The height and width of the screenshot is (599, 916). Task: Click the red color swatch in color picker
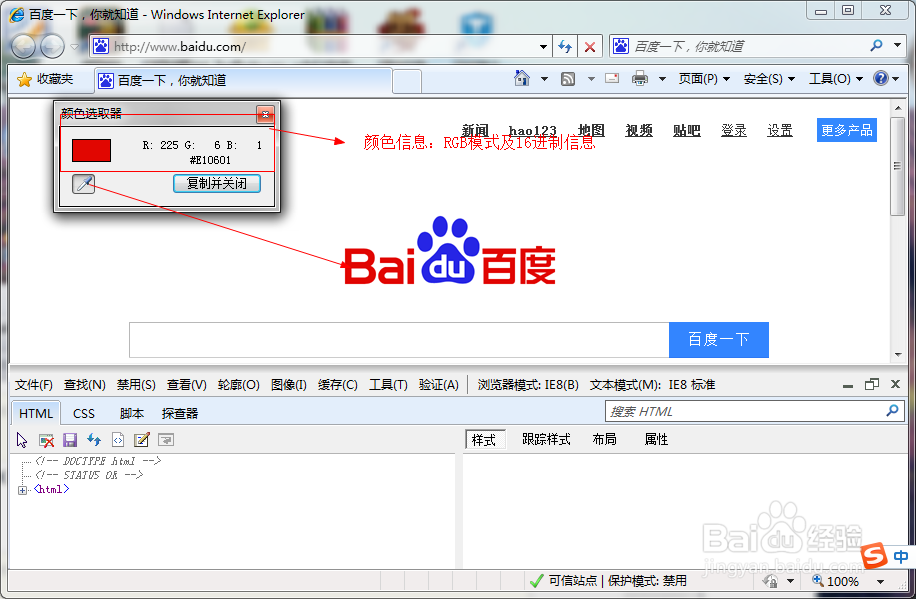[91, 150]
